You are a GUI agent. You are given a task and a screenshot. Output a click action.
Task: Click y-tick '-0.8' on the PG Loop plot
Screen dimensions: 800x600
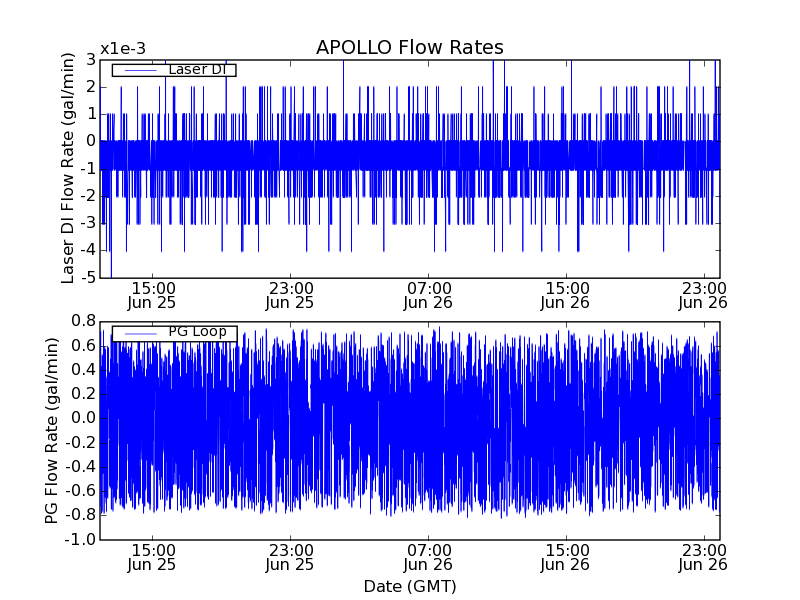click(x=81, y=515)
